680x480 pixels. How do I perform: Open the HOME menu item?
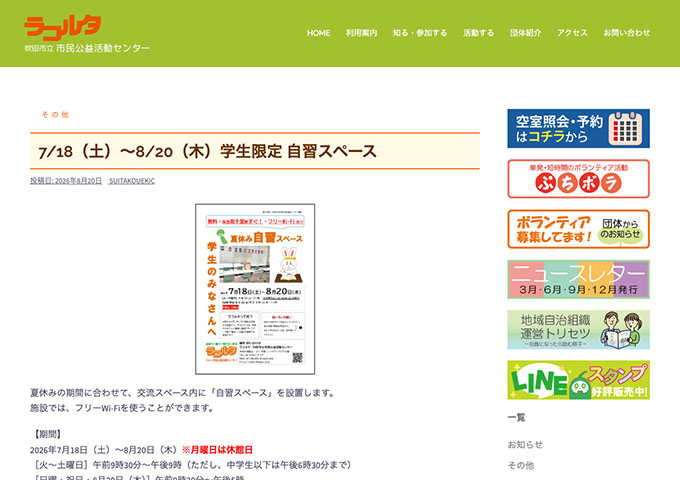pyautogui.click(x=319, y=33)
